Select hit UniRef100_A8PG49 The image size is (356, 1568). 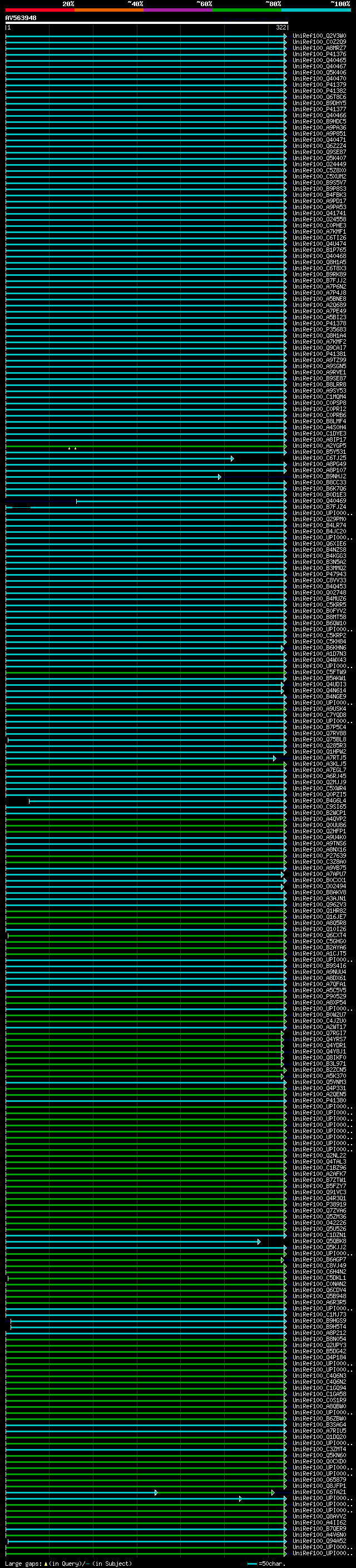pos(319,464)
